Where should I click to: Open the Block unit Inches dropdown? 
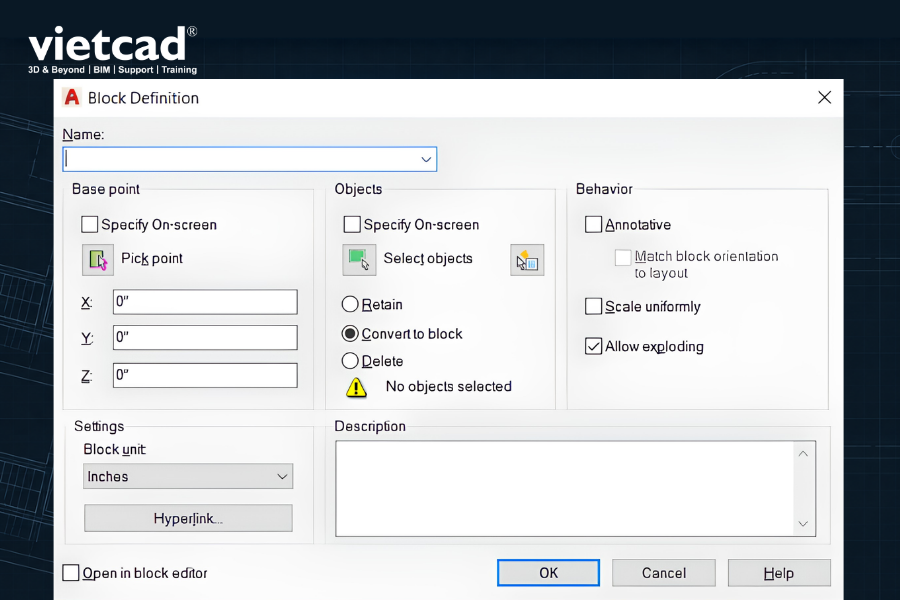188,477
